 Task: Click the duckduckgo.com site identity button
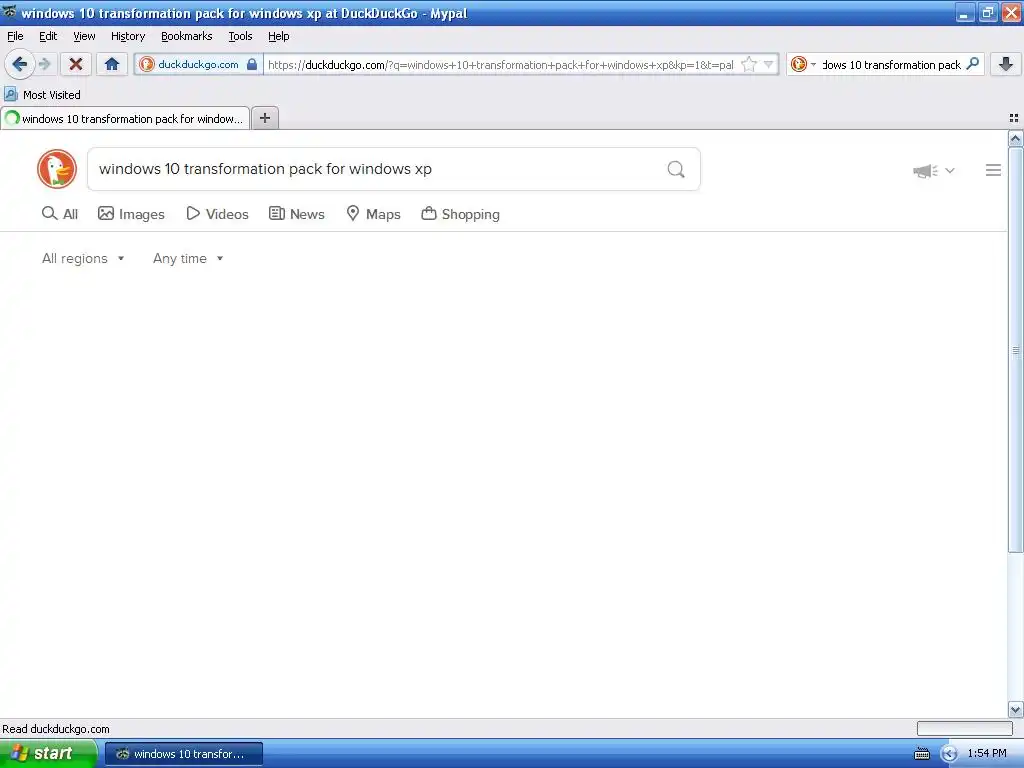198,64
